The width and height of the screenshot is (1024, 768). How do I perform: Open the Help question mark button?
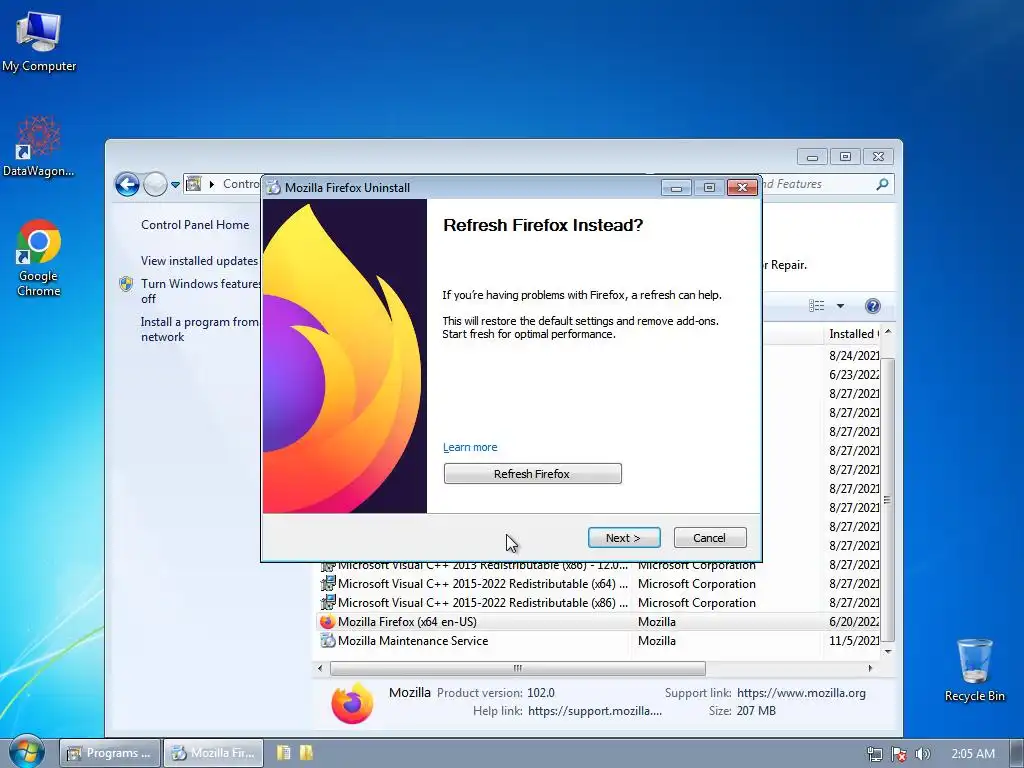[872, 306]
